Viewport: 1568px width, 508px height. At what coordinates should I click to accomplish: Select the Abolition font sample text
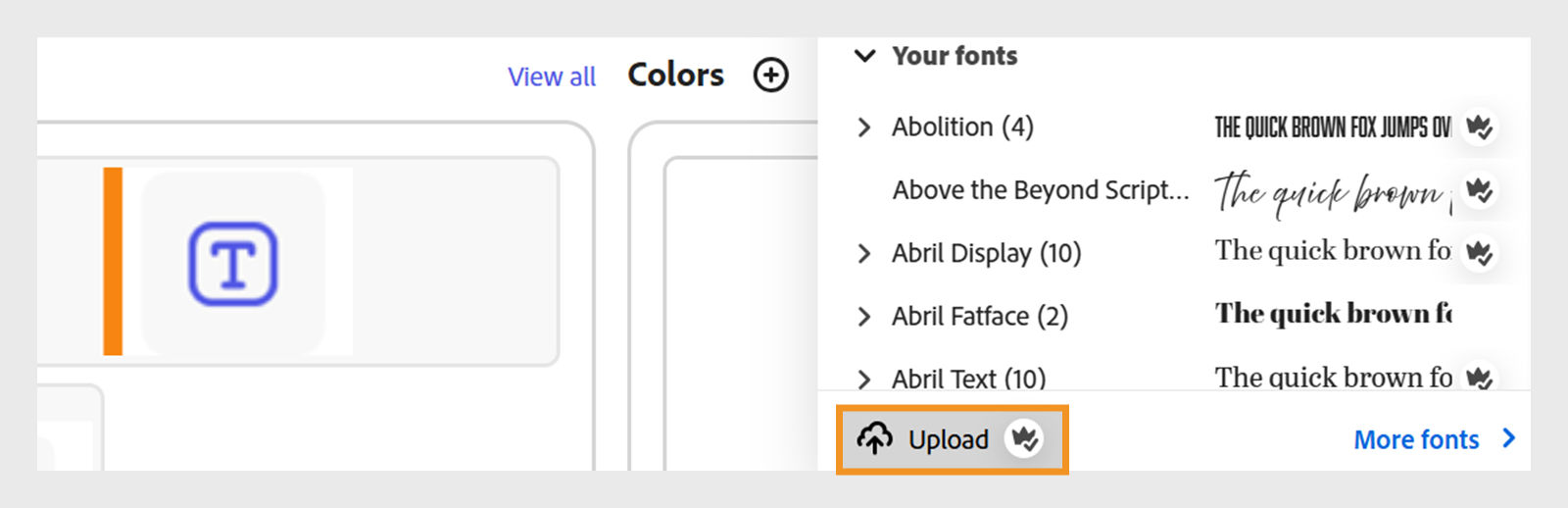tap(1333, 127)
